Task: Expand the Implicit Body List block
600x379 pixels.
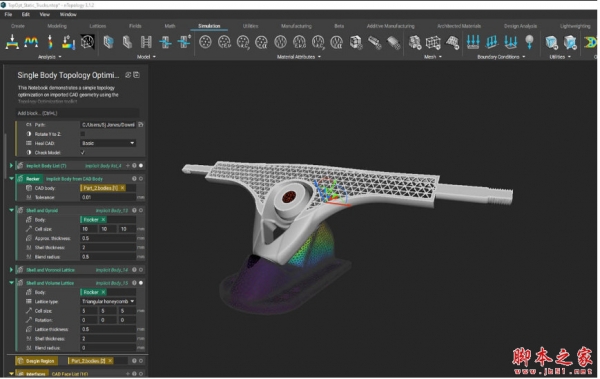Action: coord(11,166)
